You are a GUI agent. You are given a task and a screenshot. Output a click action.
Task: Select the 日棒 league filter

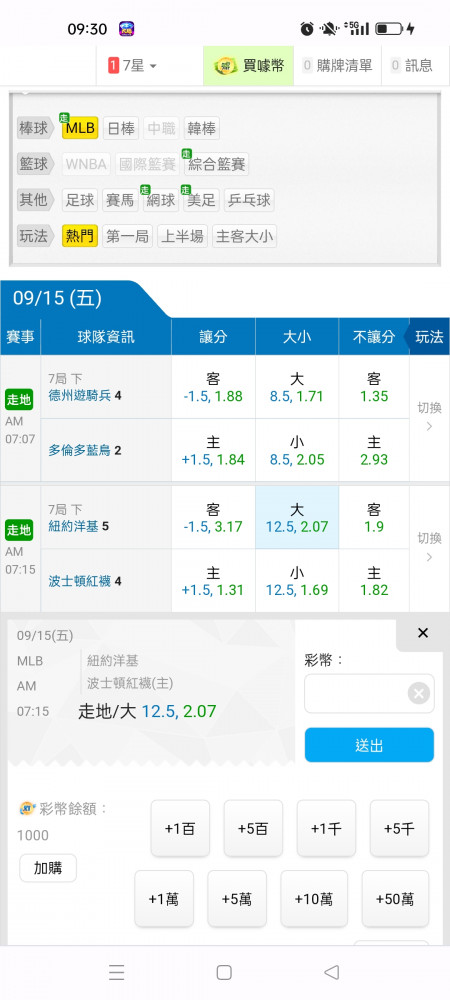pos(120,129)
